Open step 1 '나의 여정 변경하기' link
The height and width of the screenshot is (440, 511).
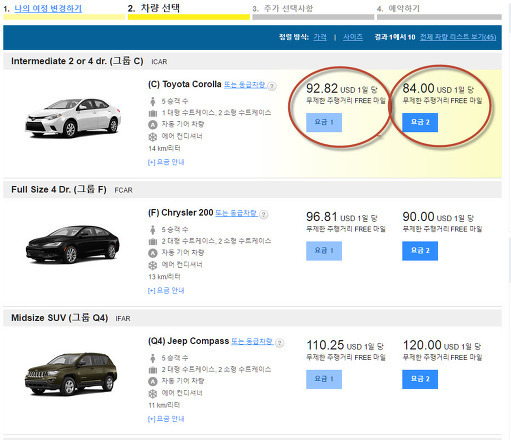[x=48, y=9]
